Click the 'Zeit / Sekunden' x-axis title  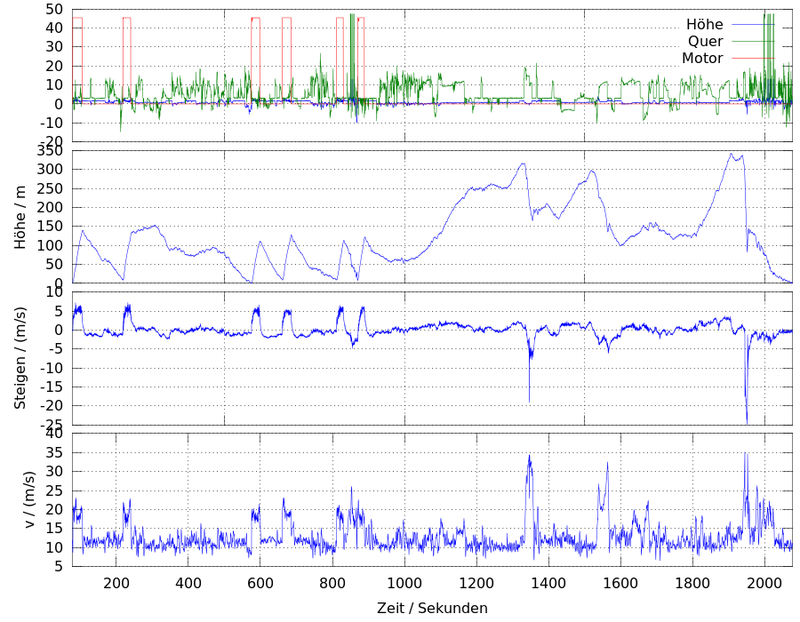click(x=432, y=608)
